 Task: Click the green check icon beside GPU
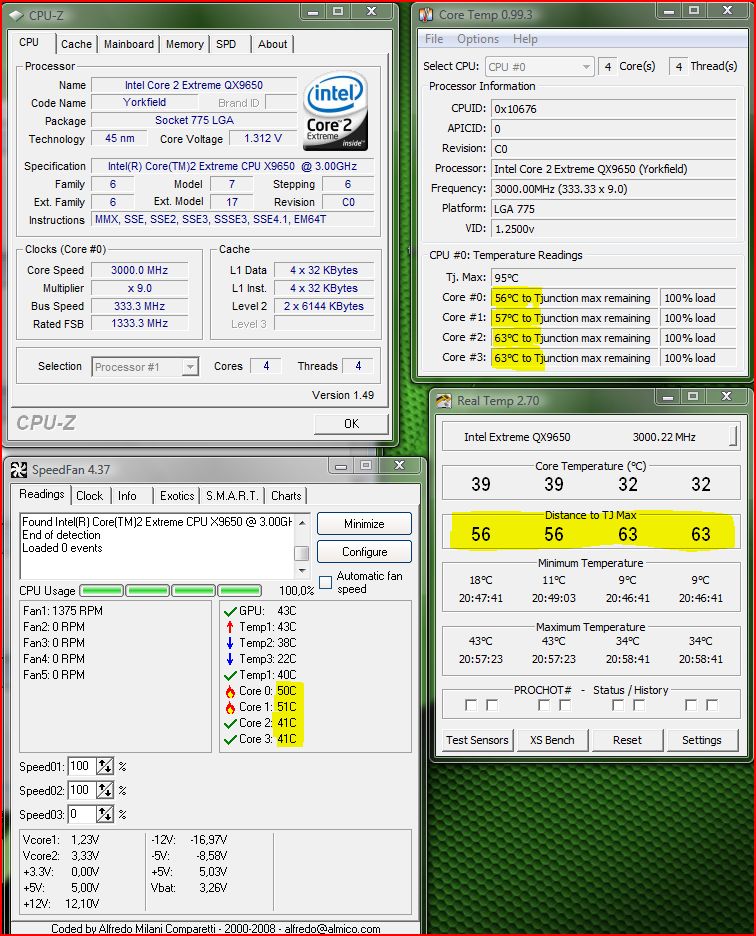point(230,611)
